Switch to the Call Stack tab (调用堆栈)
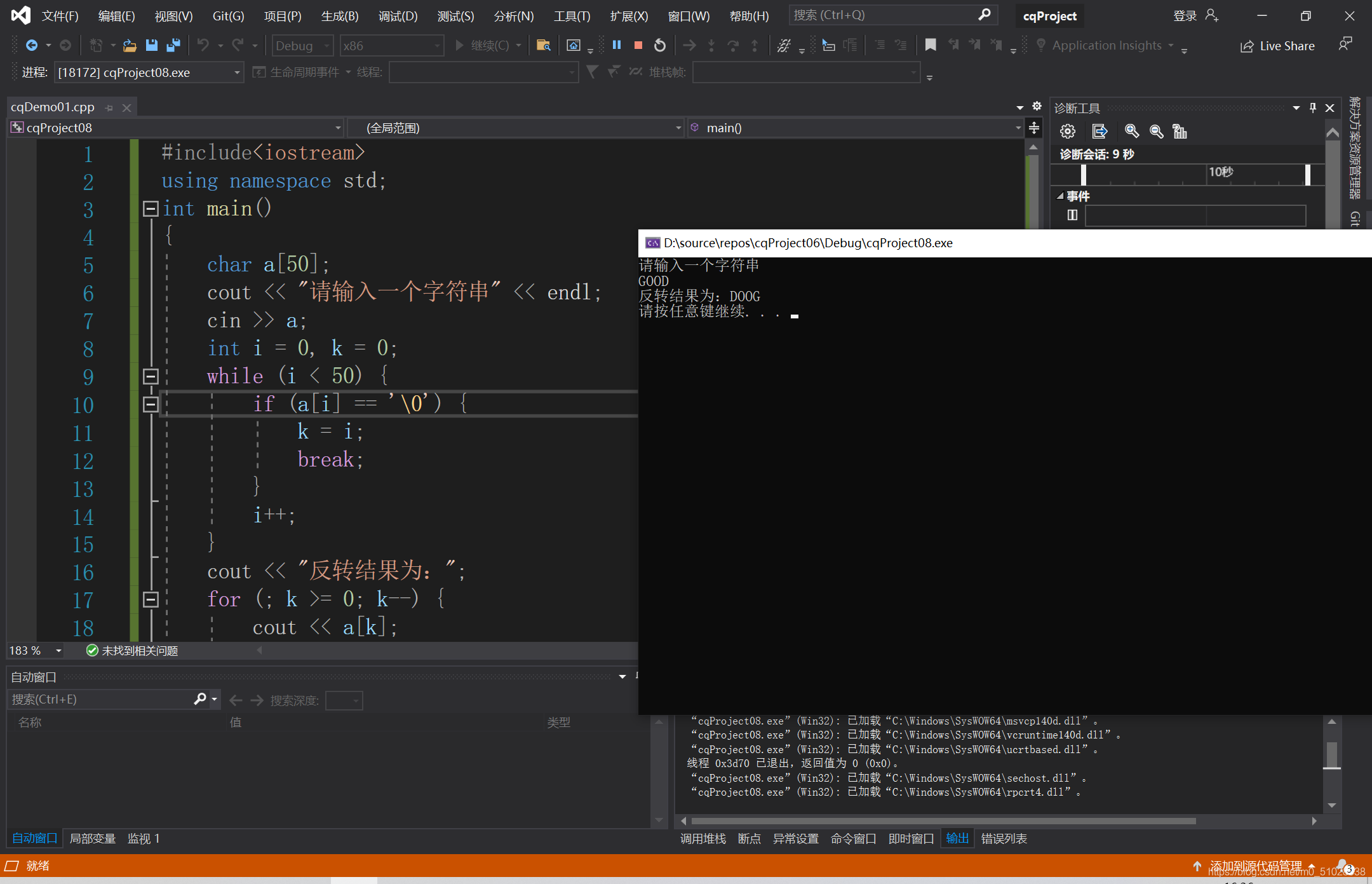Screen dimensions: 1372x884 pos(703,839)
